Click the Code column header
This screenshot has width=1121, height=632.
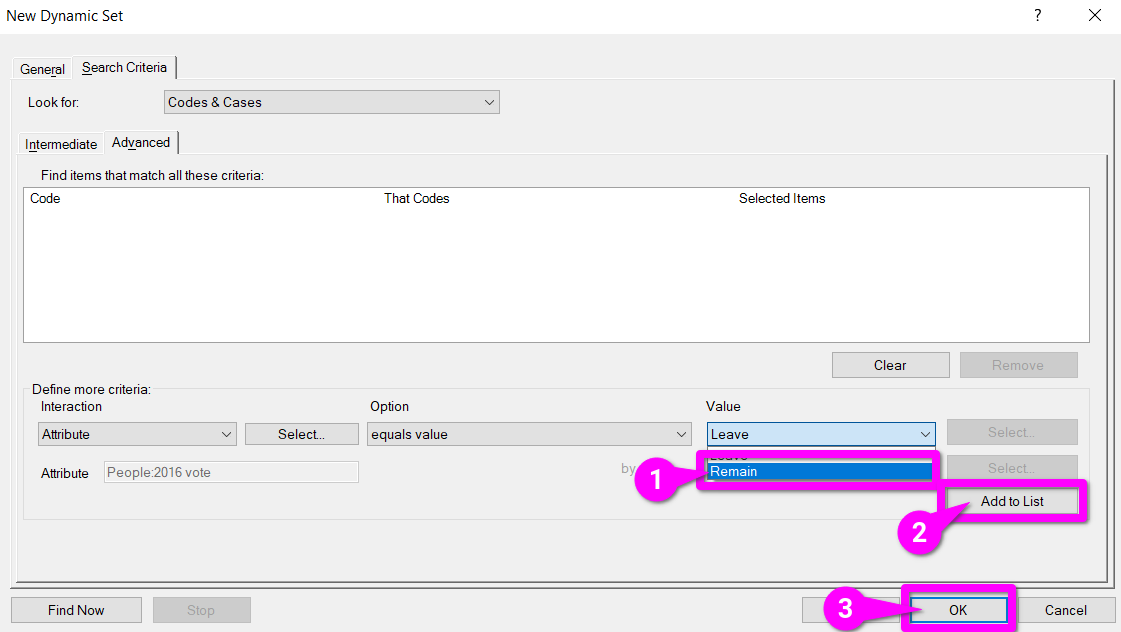pos(46,199)
